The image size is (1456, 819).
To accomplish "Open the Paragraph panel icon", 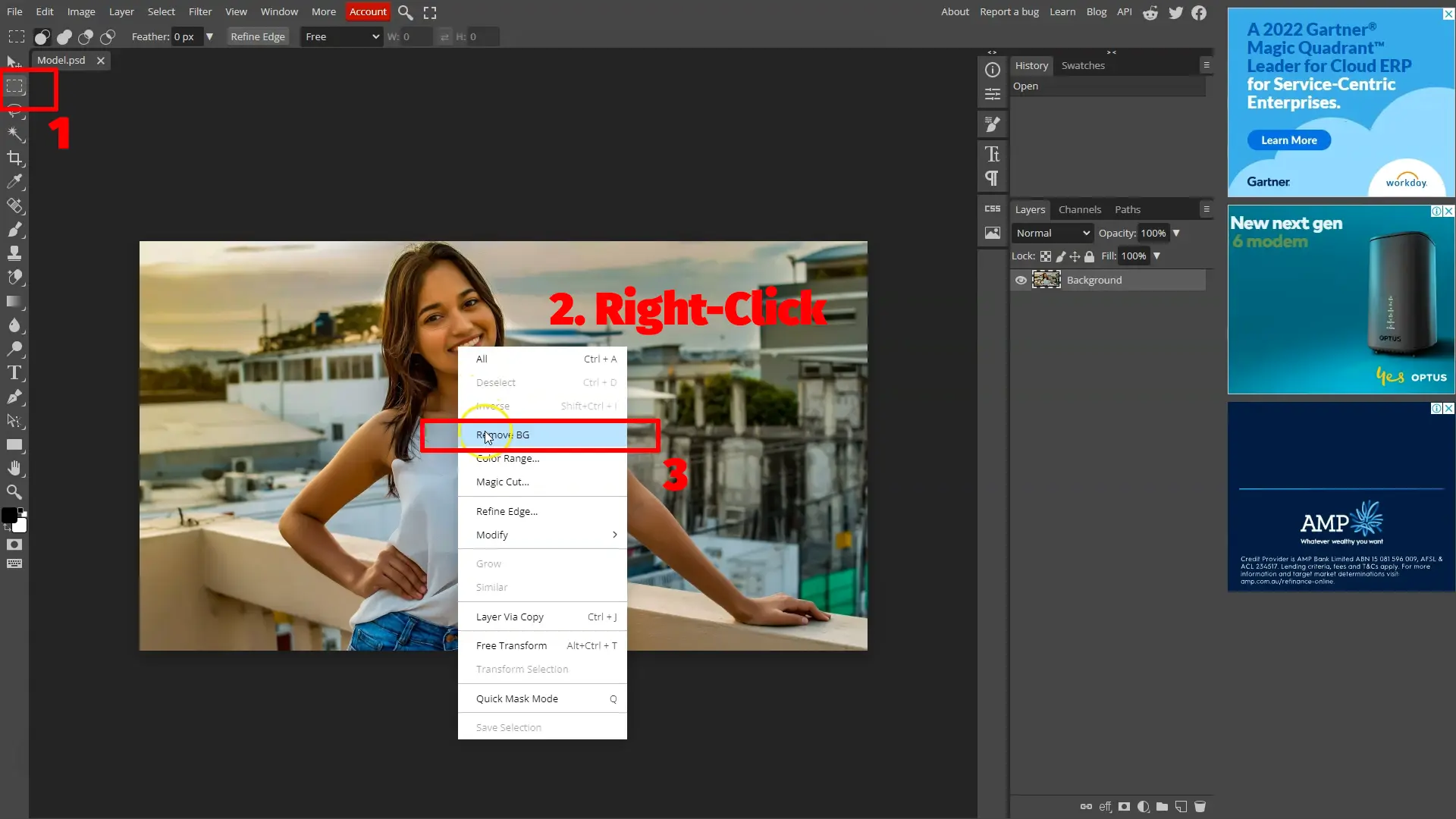I will 993,178.
